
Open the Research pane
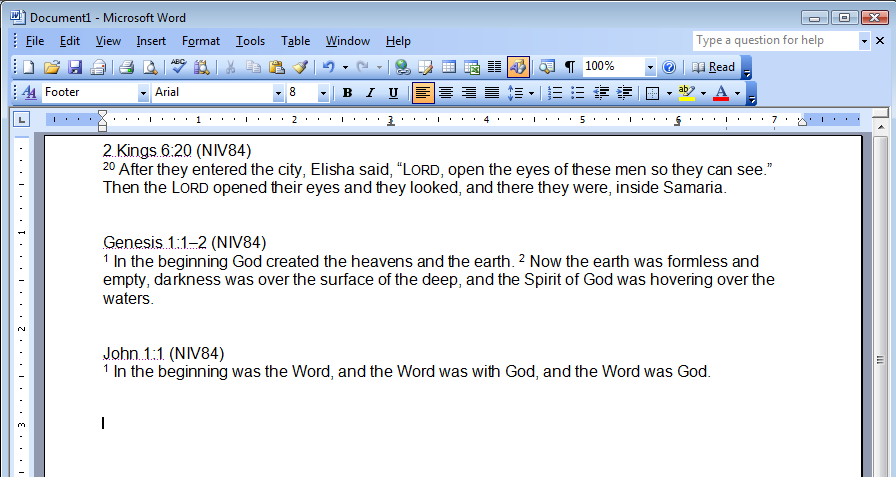click(201, 67)
